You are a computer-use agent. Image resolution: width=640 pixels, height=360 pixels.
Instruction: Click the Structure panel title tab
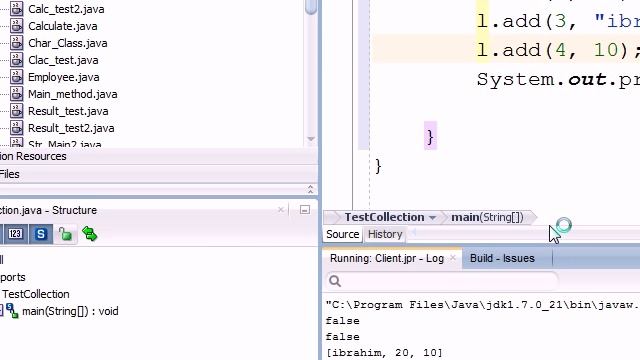tap(49, 210)
